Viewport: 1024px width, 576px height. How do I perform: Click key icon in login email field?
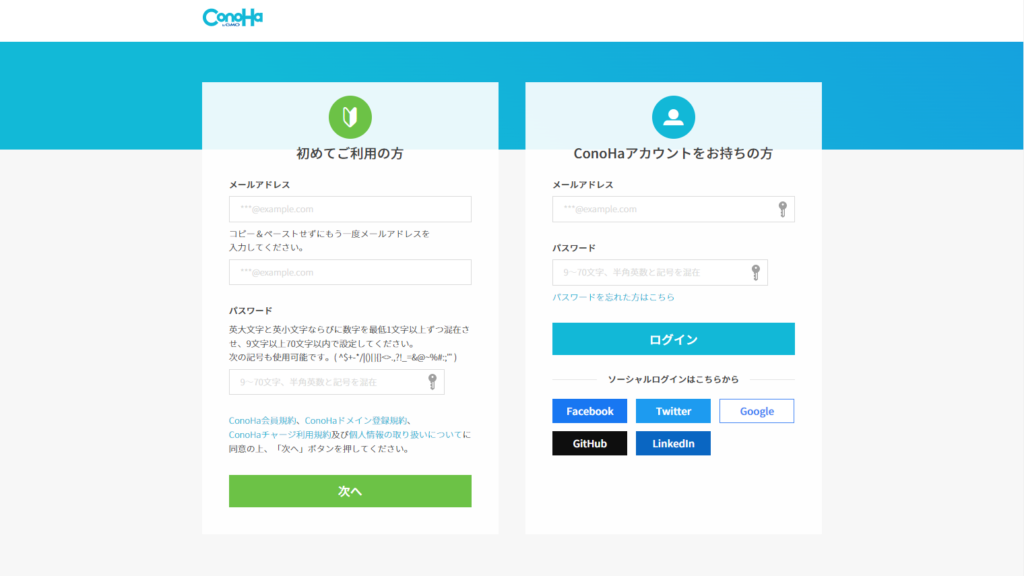(x=782, y=209)
